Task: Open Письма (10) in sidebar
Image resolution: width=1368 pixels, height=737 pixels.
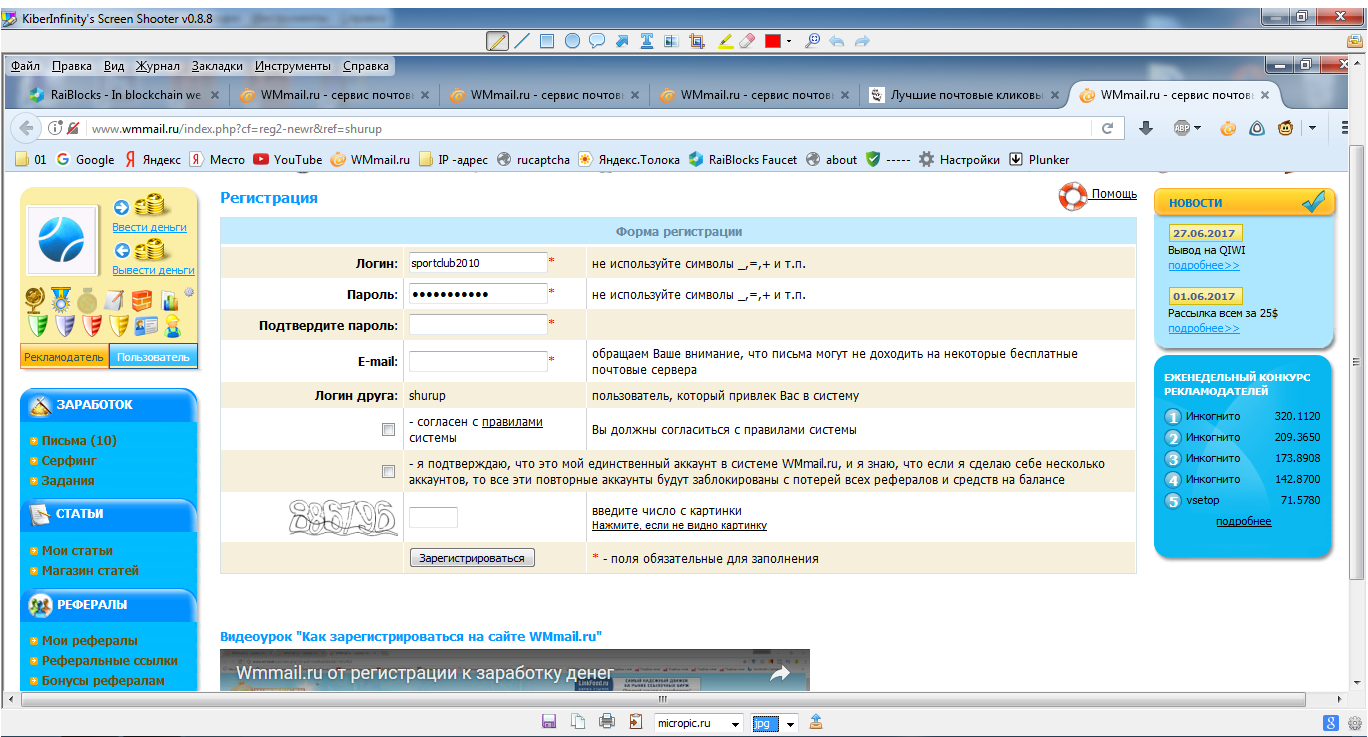Action: (x=79, y=441)
